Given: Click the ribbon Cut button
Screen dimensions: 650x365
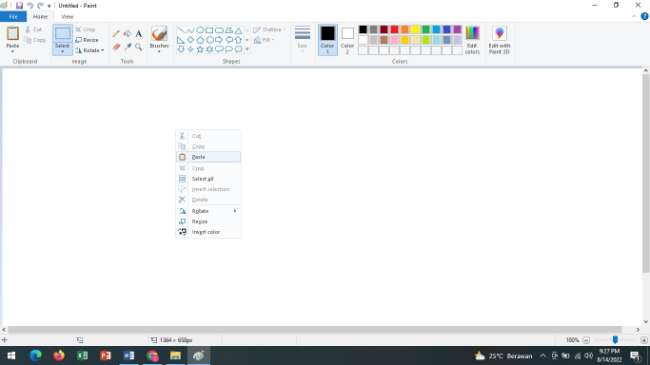Looking at the screenshot, I should (x=34, y=29).
